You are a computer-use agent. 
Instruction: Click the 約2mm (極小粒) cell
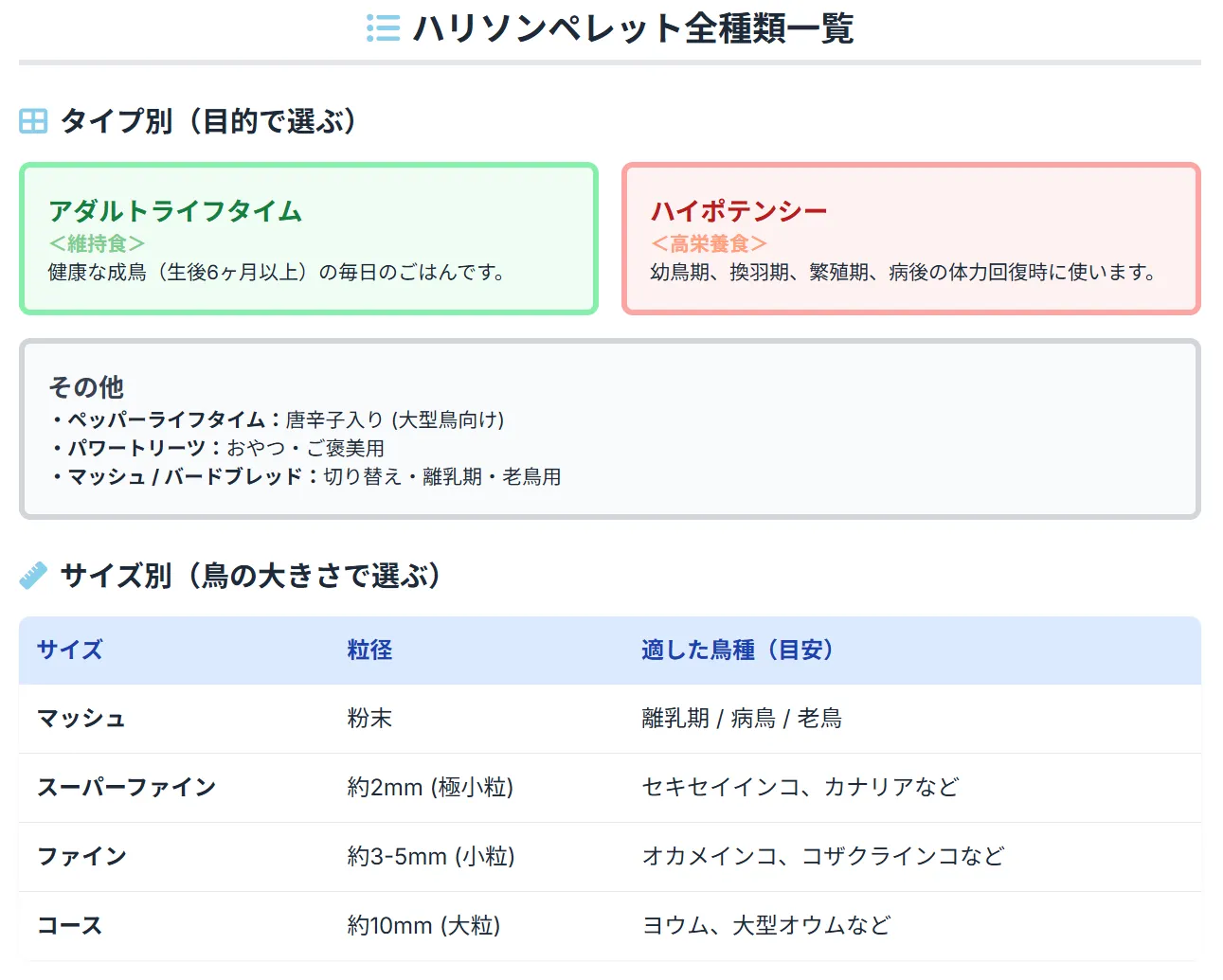coord(430,788)
